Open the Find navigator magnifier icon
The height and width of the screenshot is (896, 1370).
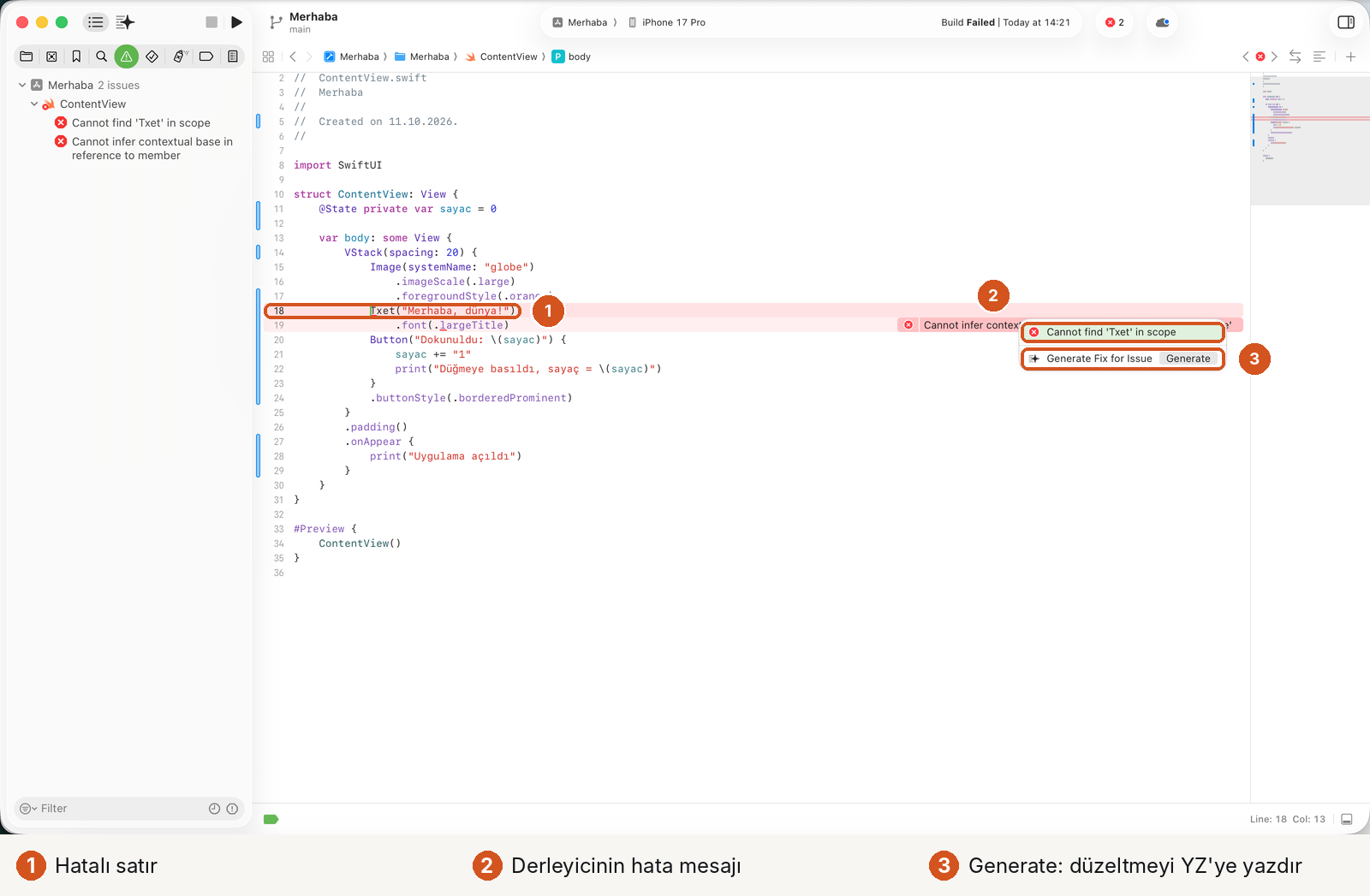coord(101,56)
